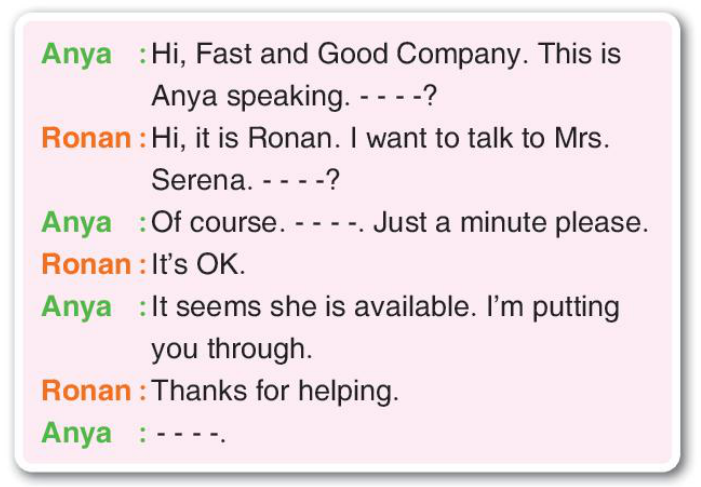
Task: Click the Ronan label beside "It's OK."
Action: coord(86,264)
